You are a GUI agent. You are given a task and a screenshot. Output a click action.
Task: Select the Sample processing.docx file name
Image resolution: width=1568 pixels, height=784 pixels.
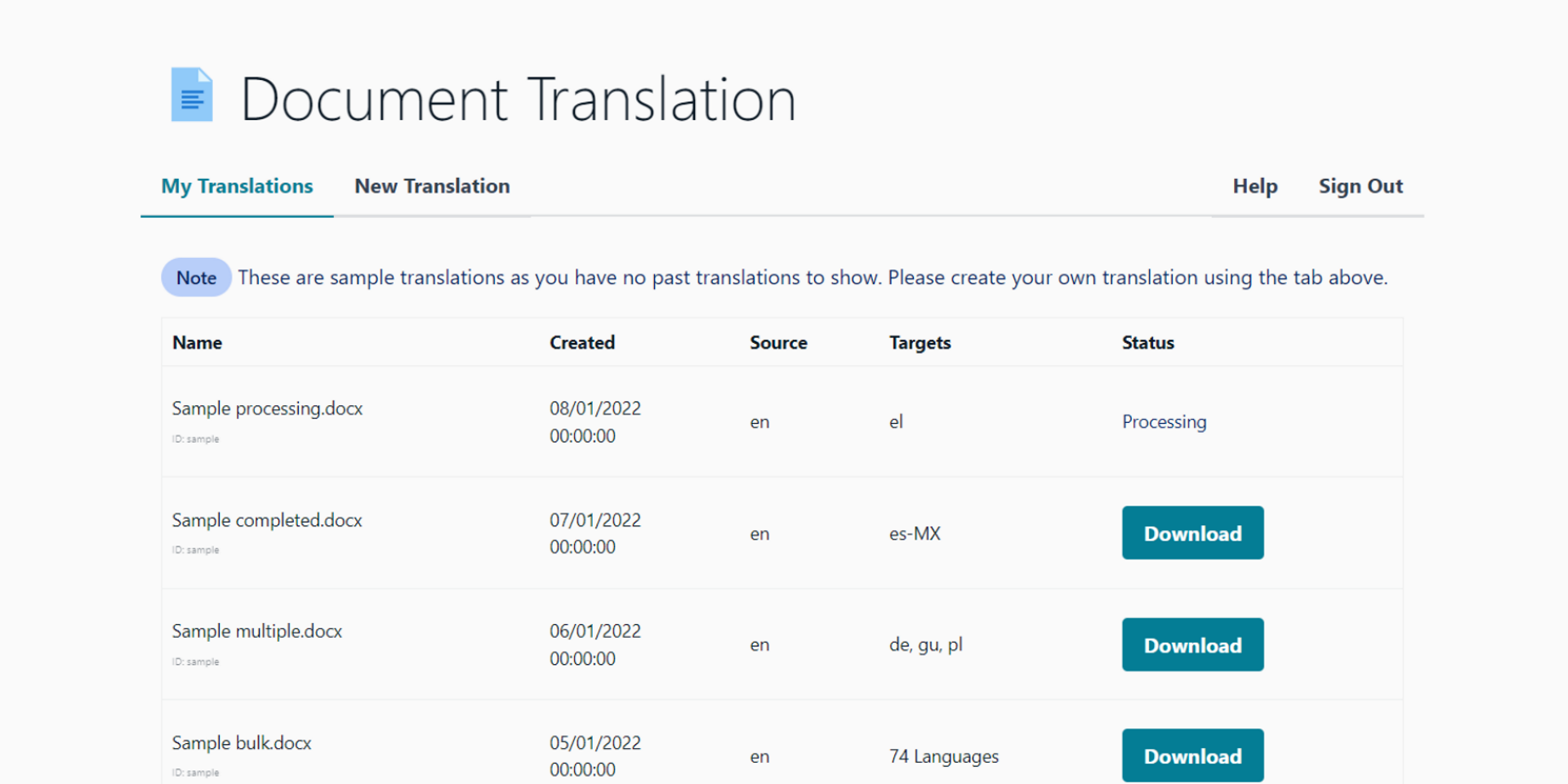pos(267,408)
